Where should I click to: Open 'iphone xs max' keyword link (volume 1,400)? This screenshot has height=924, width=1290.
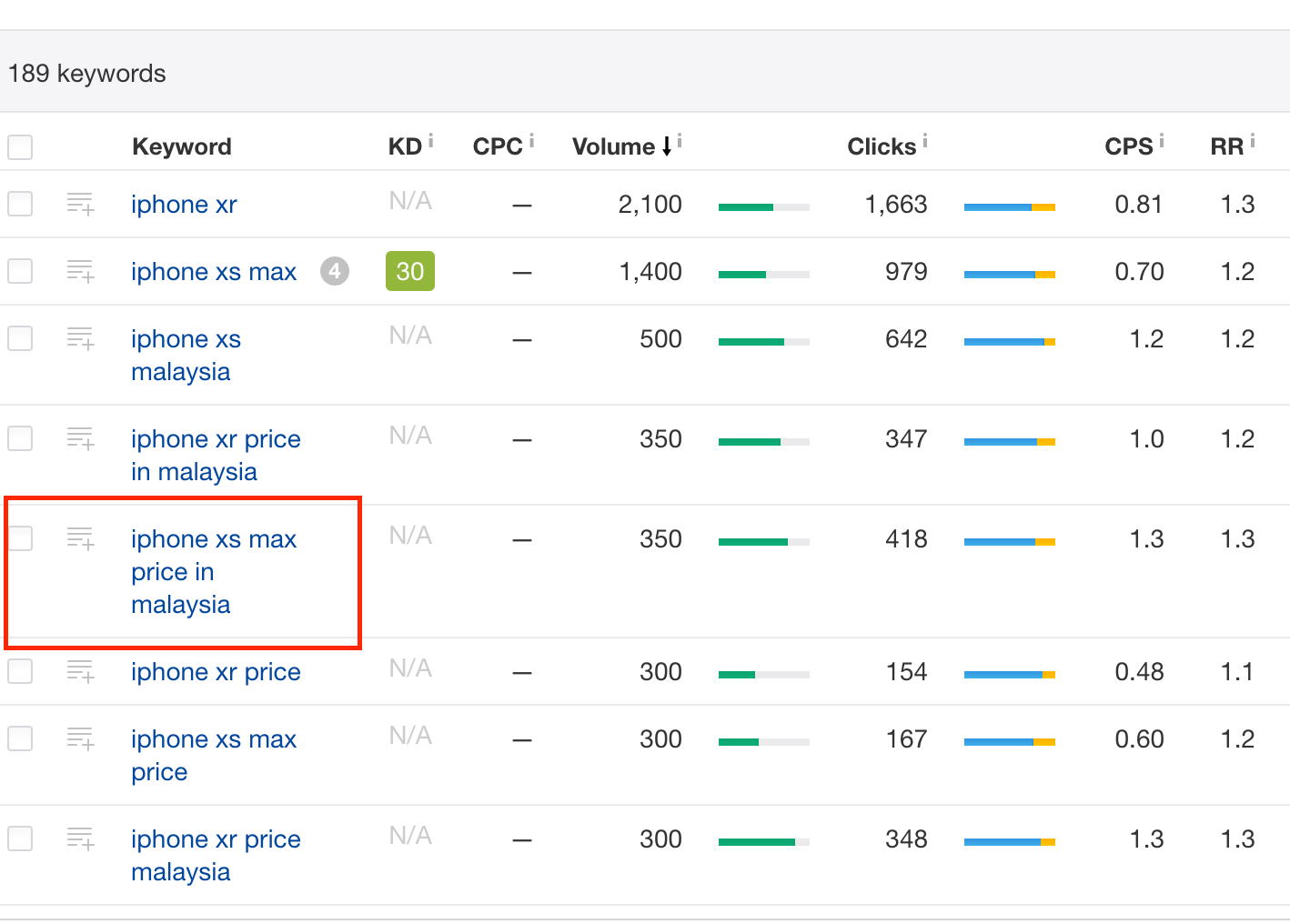214,272
